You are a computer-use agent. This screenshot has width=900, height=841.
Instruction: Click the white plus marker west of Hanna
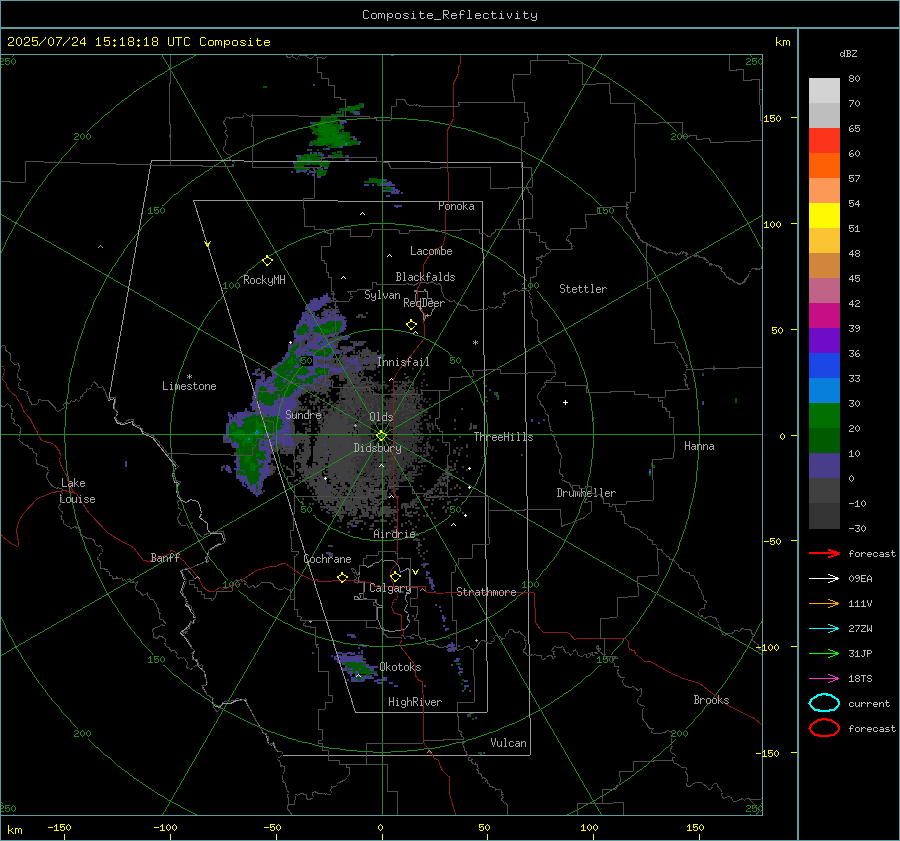click(565, 402)
